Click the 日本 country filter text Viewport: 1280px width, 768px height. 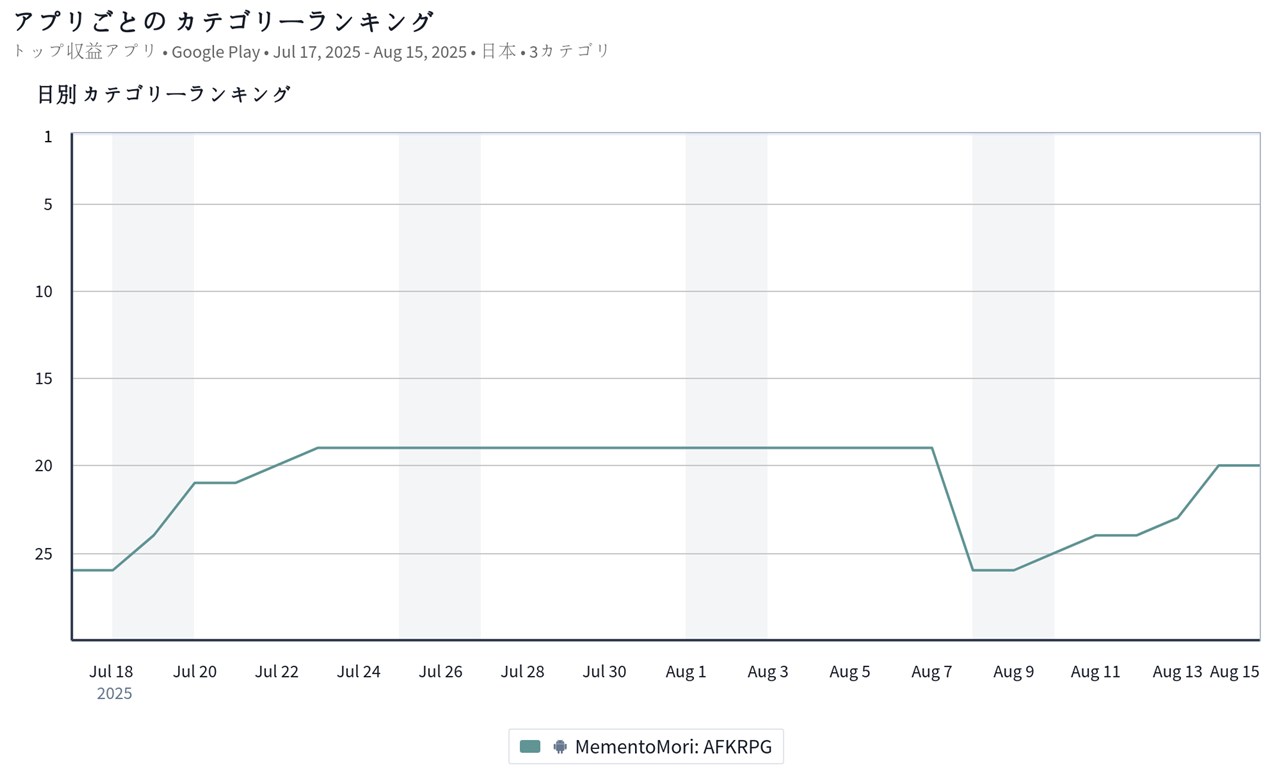click(x=498, y=52)
